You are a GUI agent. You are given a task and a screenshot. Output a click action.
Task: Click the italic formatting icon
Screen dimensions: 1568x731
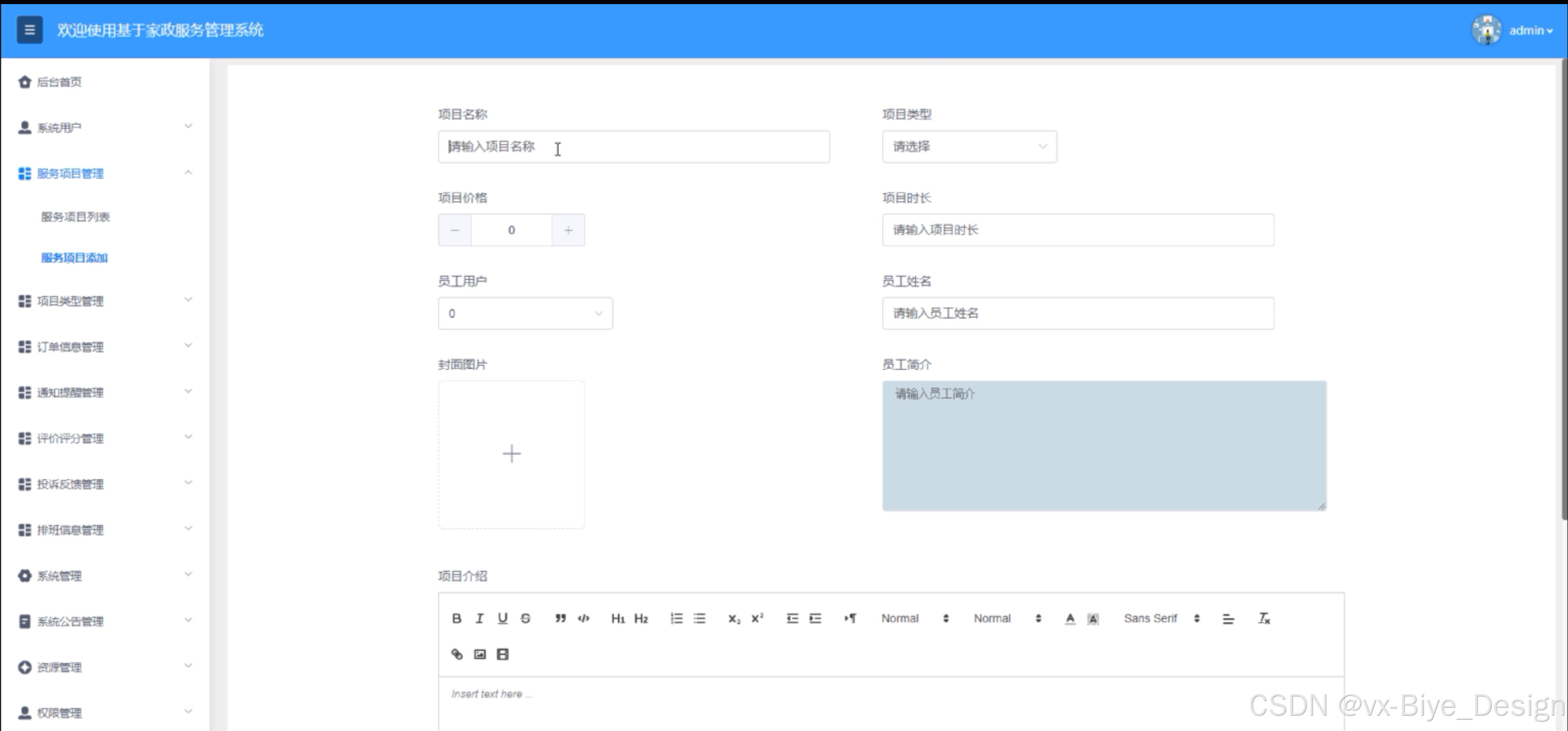pyautogui.click(x=479, y=618)
